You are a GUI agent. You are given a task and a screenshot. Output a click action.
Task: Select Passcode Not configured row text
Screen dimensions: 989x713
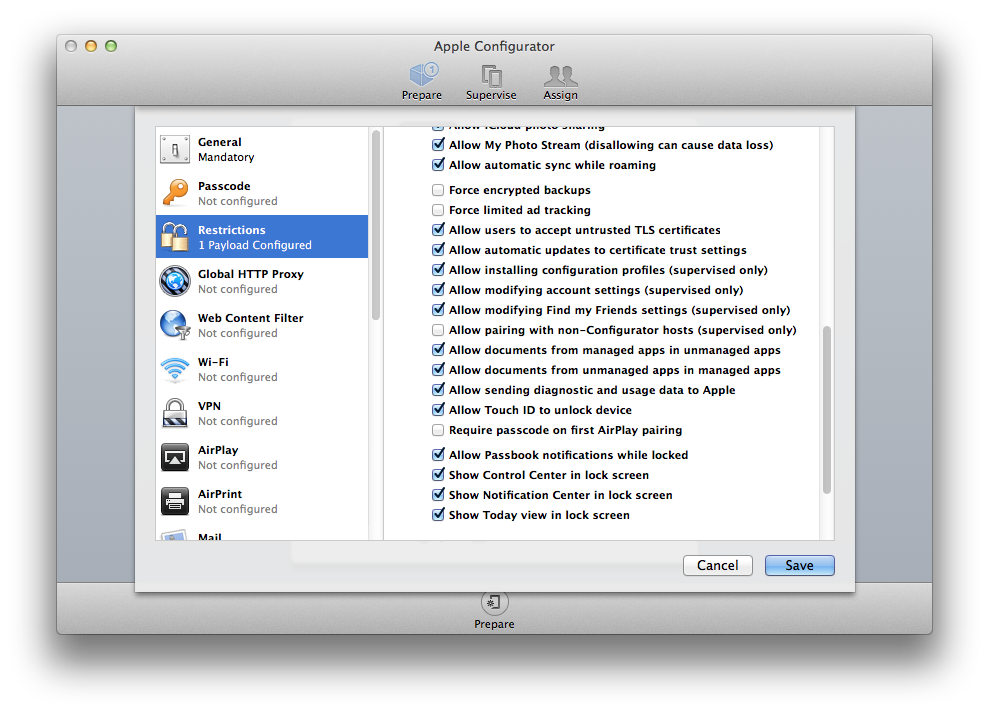pyautogui.click(x=237, y=201)
